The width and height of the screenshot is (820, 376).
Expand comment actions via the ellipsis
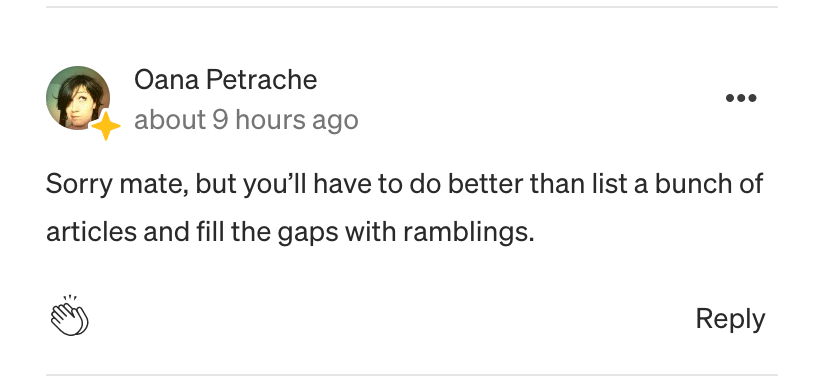741,98
